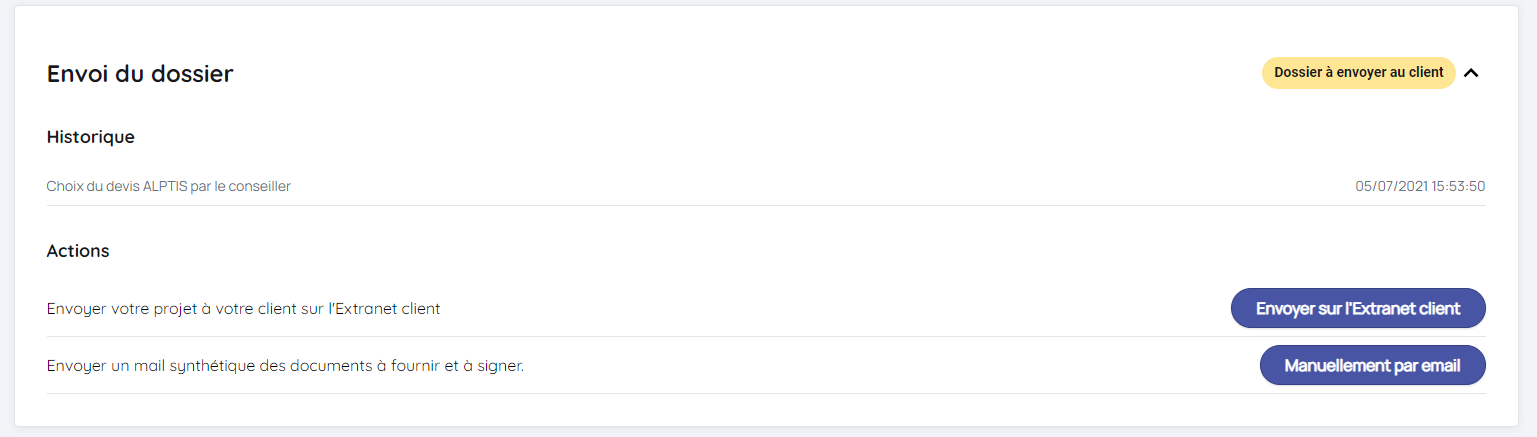Click the history time 15:53:50
Image resolution: width=1537 pixels, height=437 pixels.
click(1458, 187)
